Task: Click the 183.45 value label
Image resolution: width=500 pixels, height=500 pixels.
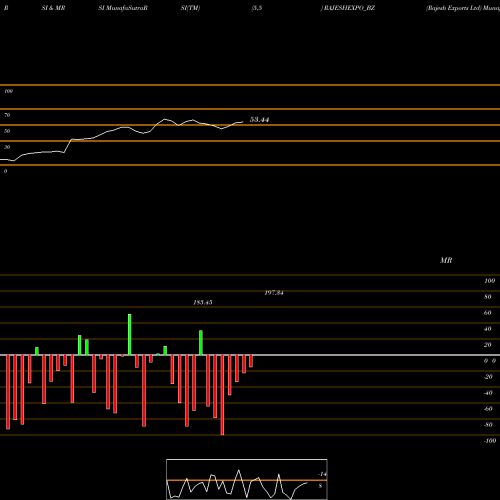Action: pyautogui.click(x=203, y=302)
